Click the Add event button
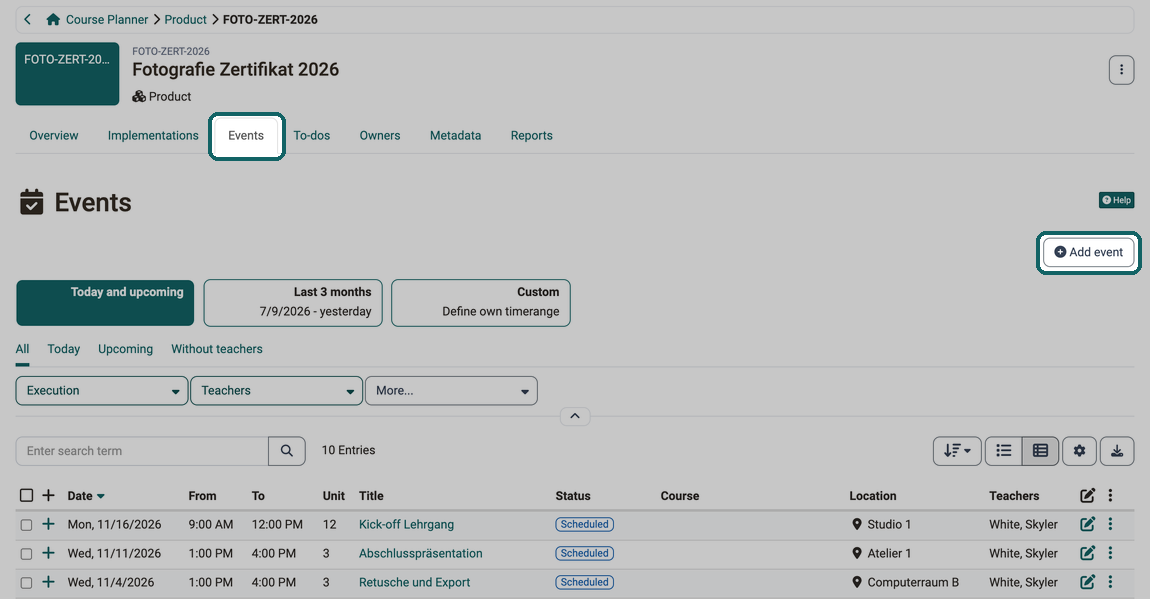 (x=1088, y=252)
